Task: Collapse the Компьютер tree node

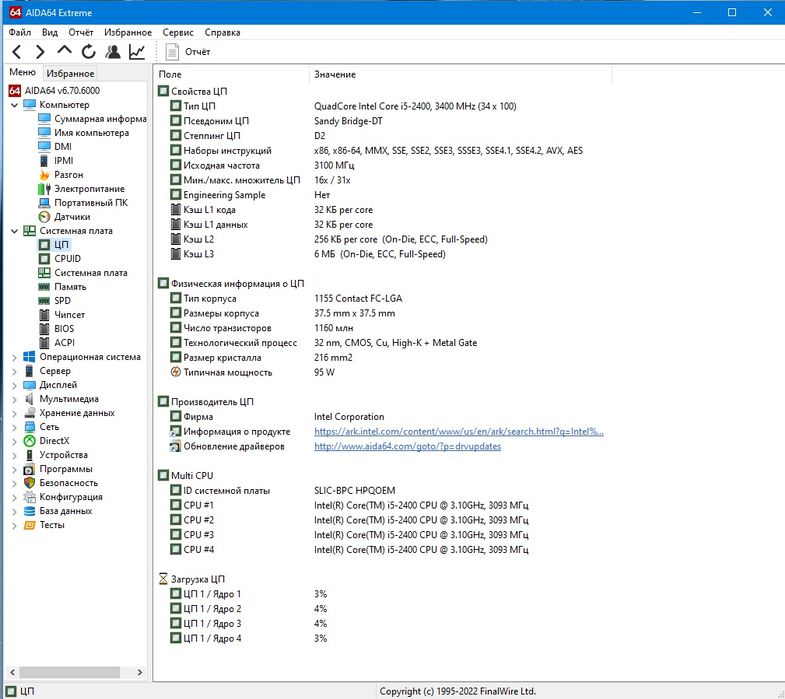Action: pos(15,105)
